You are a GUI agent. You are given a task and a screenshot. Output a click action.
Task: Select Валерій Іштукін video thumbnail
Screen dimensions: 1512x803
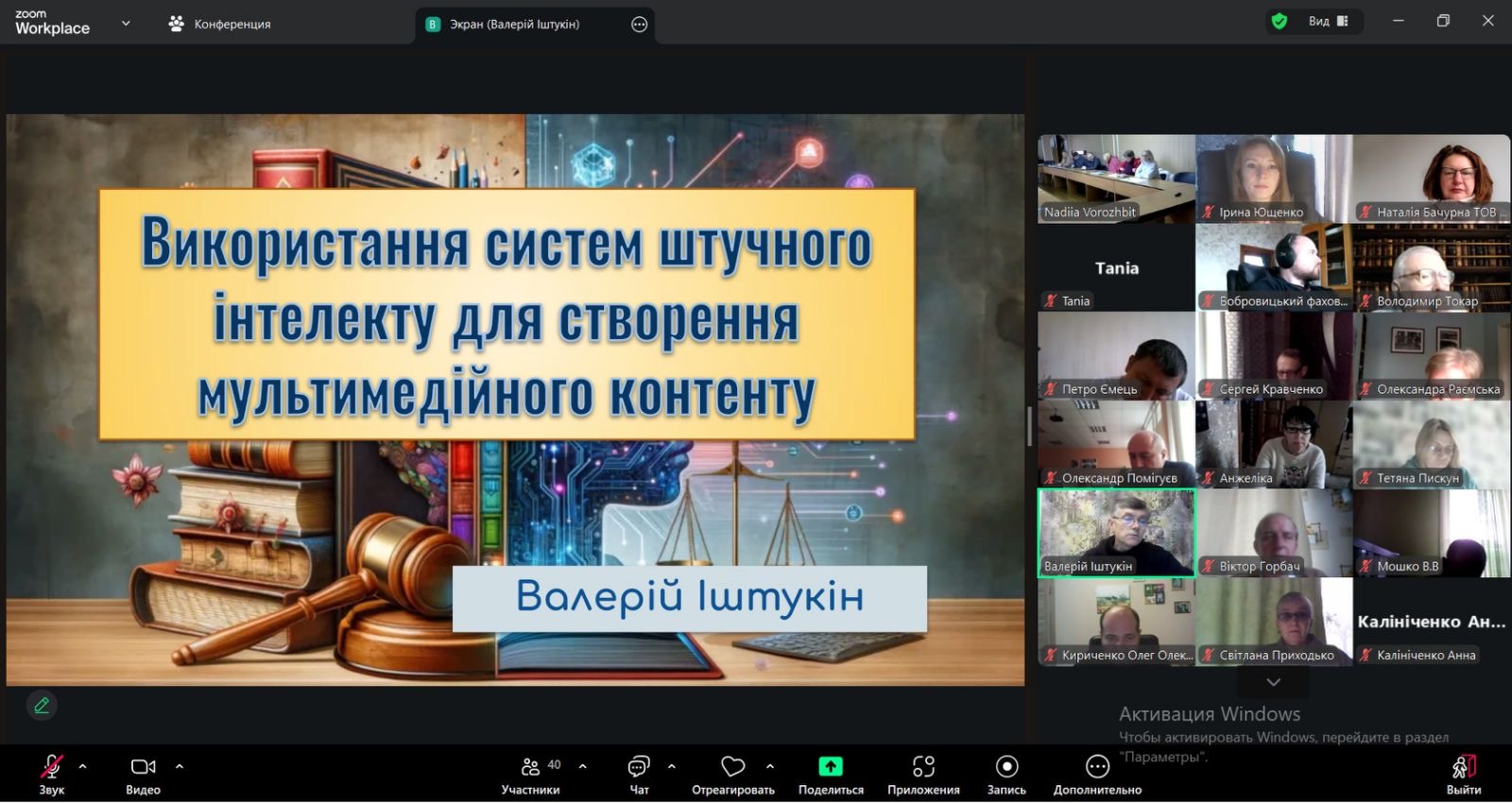click(1116, 531)
